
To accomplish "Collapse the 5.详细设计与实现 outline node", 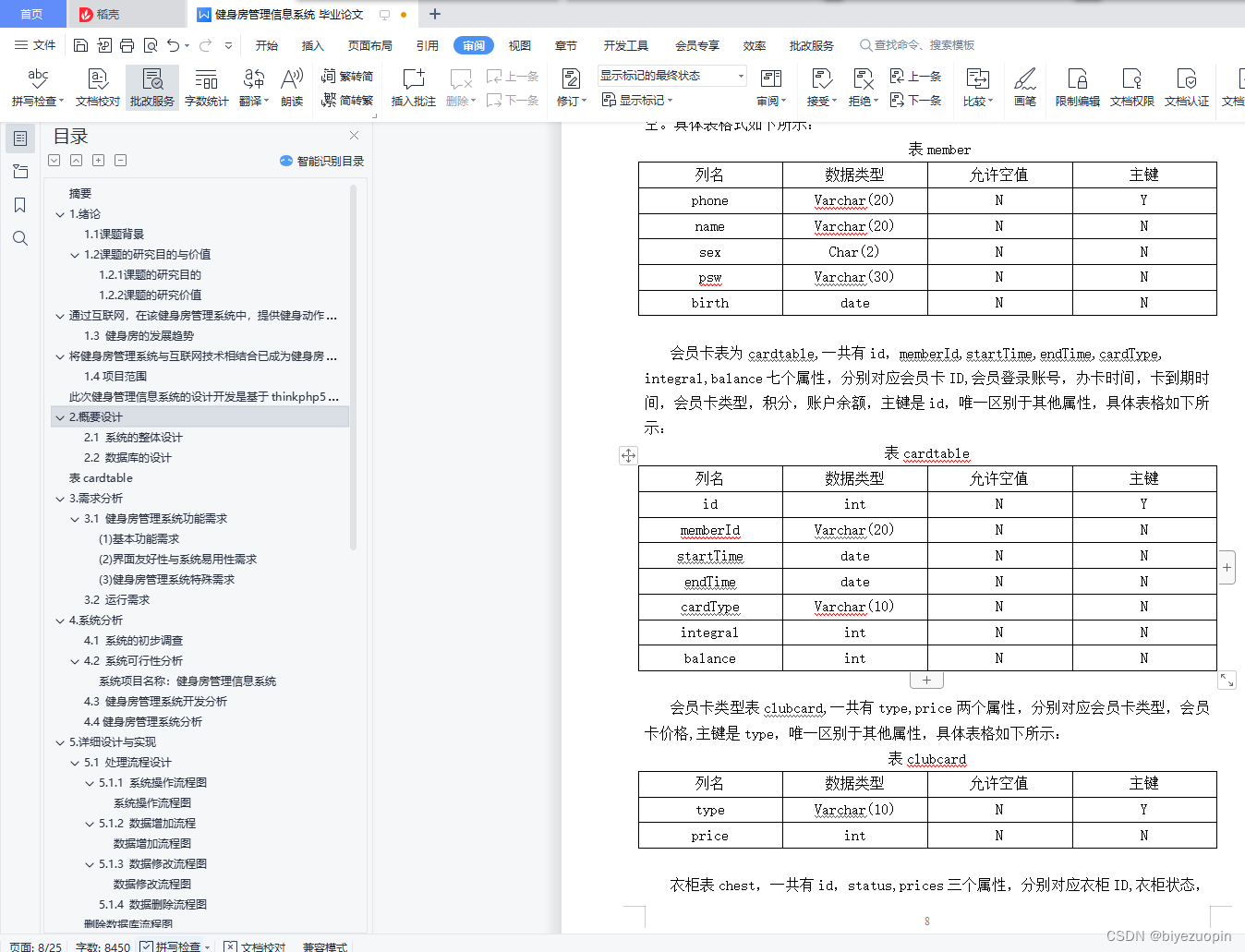I will 60,742.
